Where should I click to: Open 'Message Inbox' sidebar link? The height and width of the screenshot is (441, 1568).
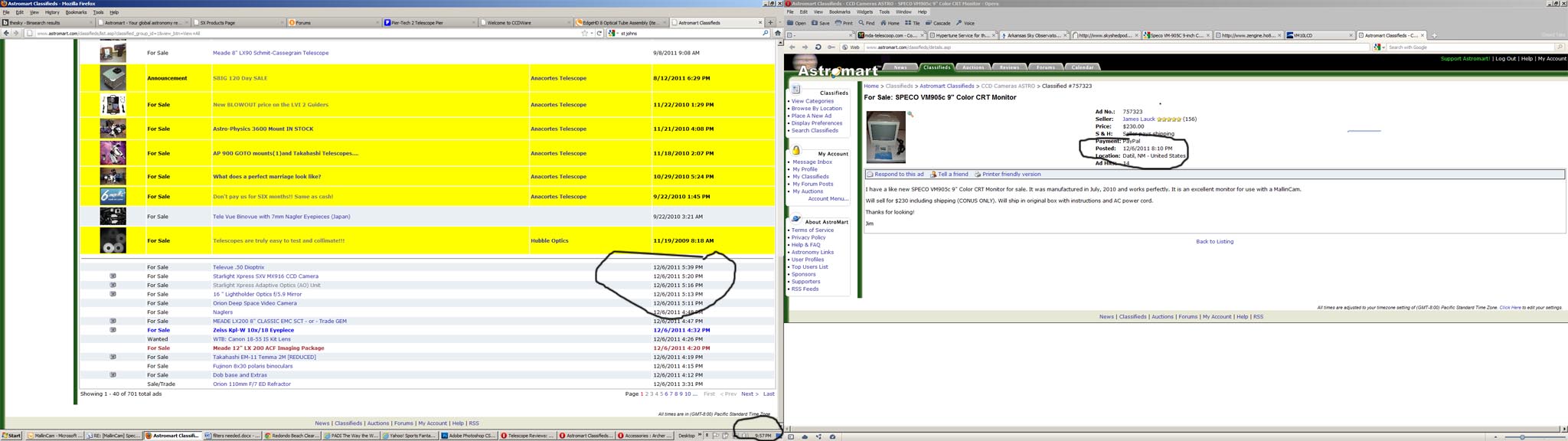(812, 162)
